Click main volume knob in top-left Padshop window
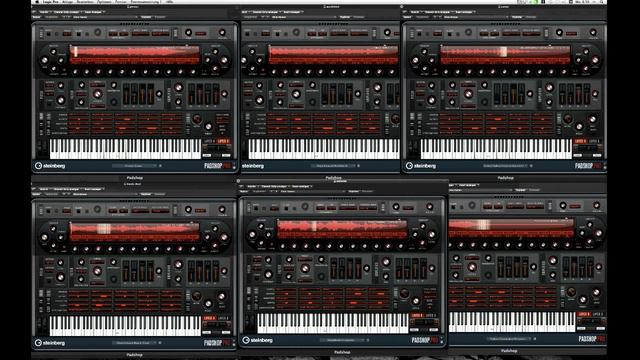Image resolution: width=640 pixels, height=360 pixels. (x=222, y=32)
